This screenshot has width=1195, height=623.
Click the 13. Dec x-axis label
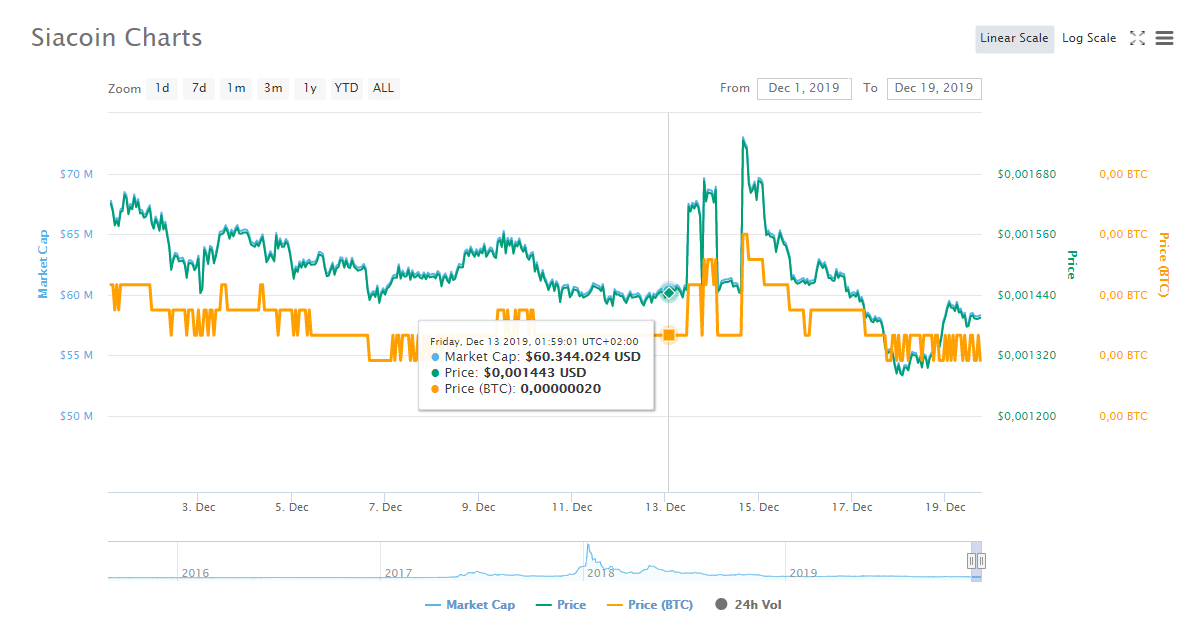[665, 507]
